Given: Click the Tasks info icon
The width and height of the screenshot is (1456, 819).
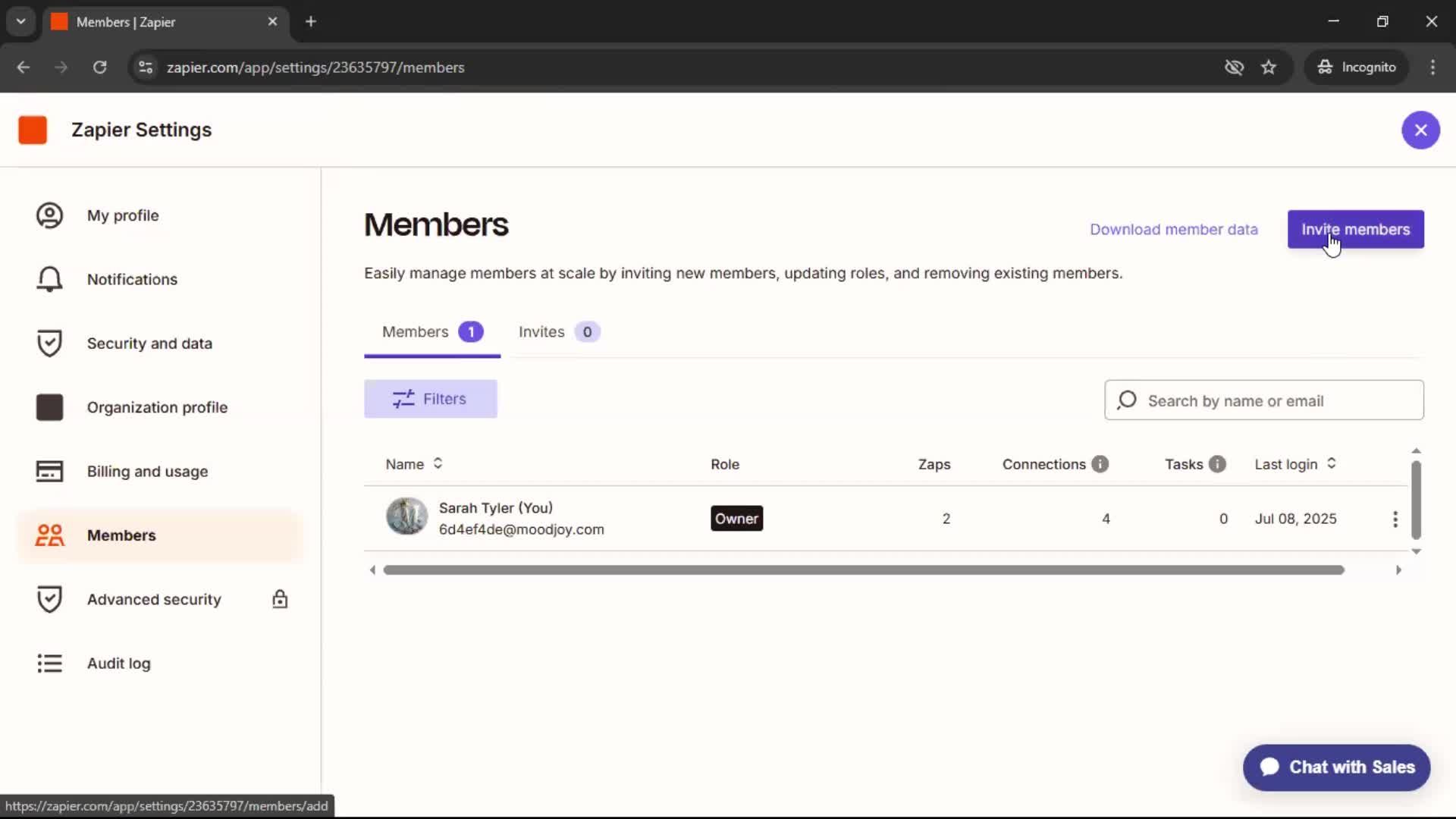Looking at the screenshot, I should point(1216,464).
